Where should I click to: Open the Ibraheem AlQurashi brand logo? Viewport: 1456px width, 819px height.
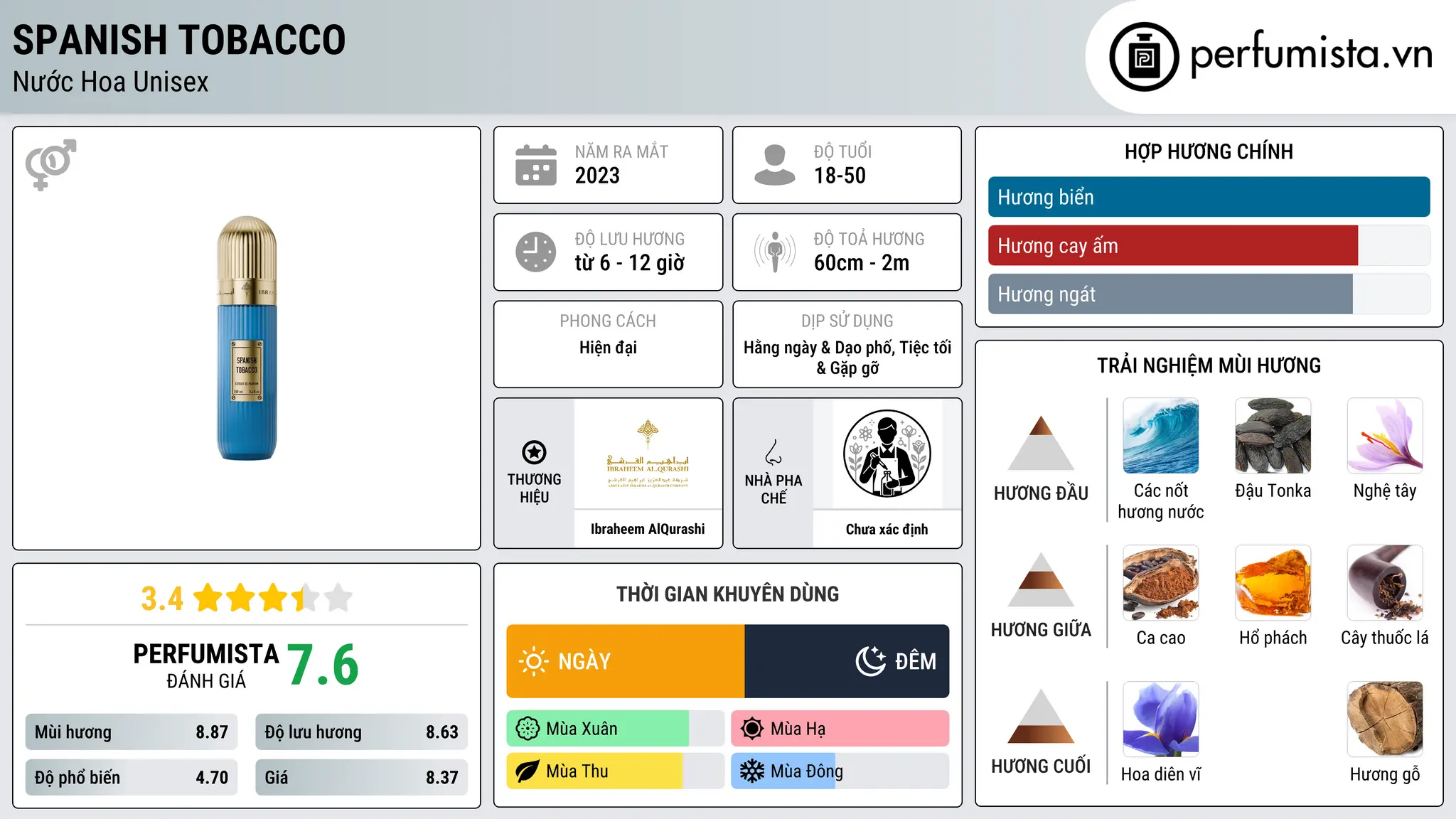tap(648, 453)
